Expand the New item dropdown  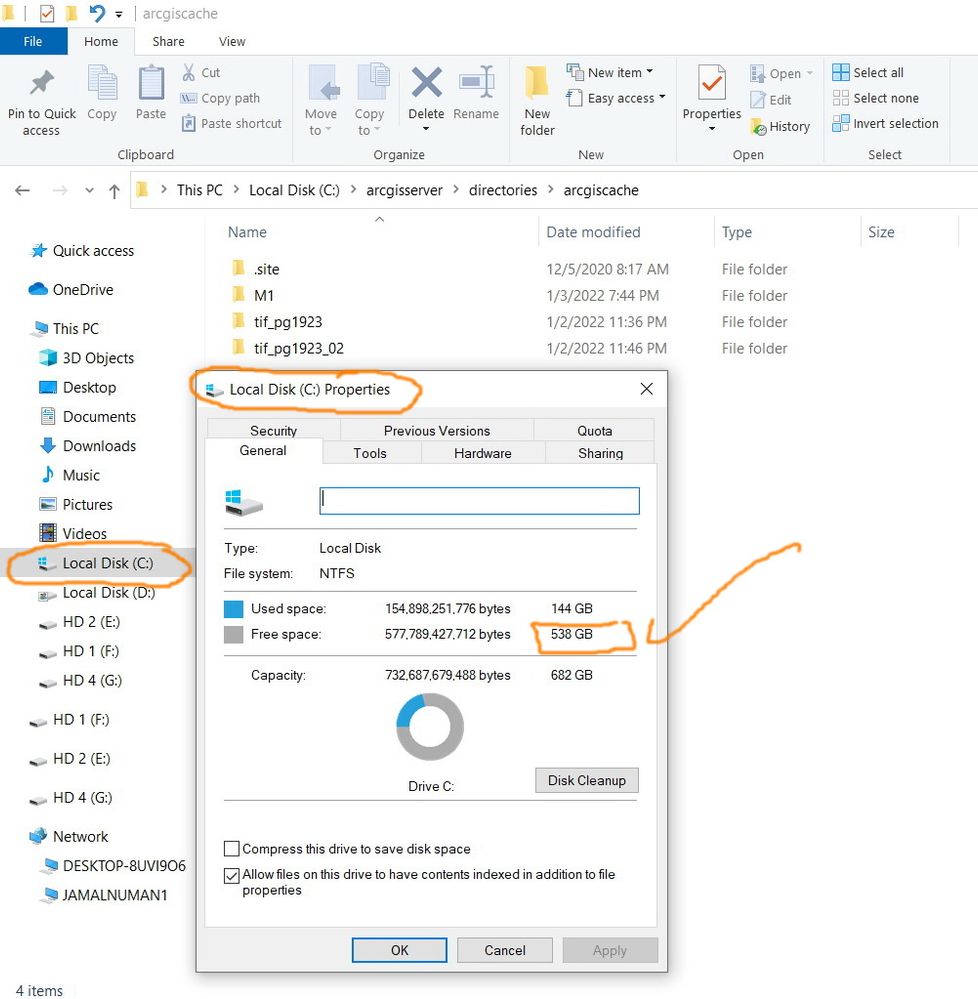[650, 72]
